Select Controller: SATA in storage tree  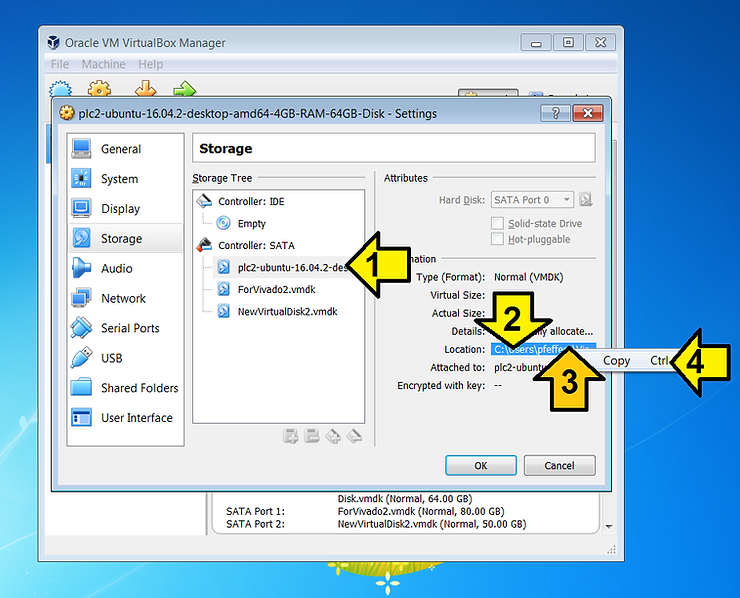click(256, 245)
